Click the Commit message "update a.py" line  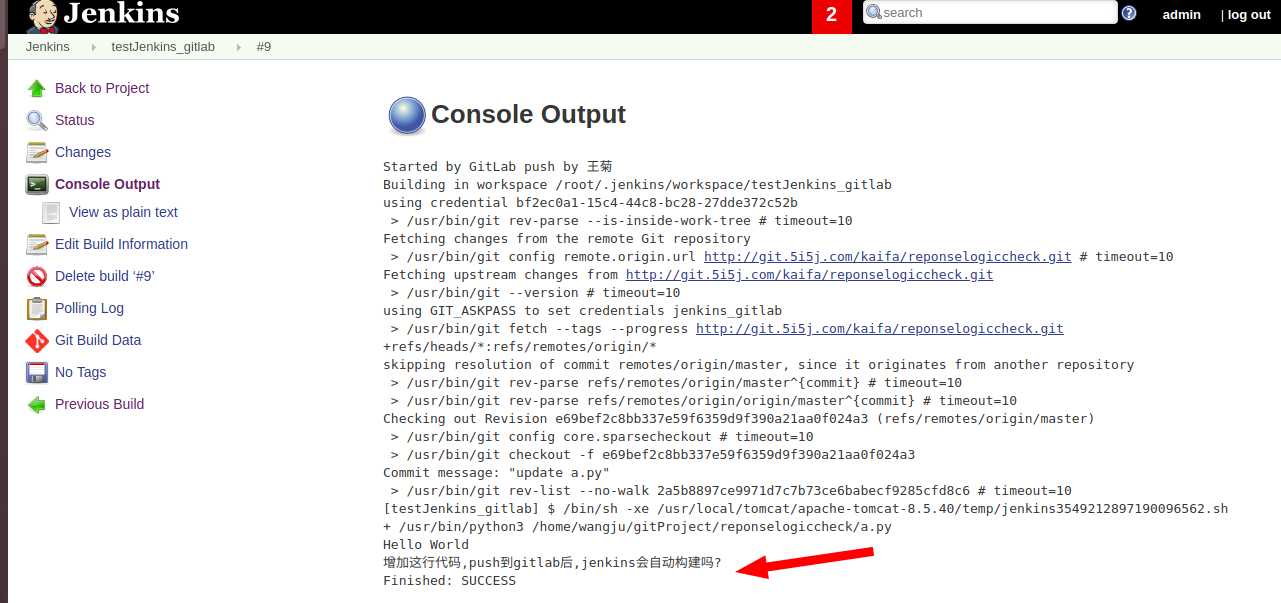[x=496, y=473]
